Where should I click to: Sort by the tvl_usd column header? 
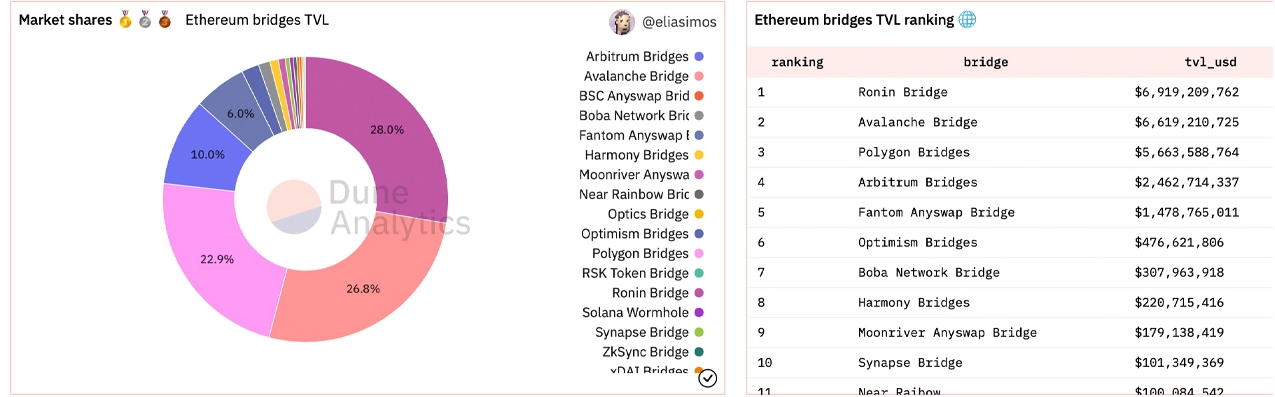click(1210, 62)
